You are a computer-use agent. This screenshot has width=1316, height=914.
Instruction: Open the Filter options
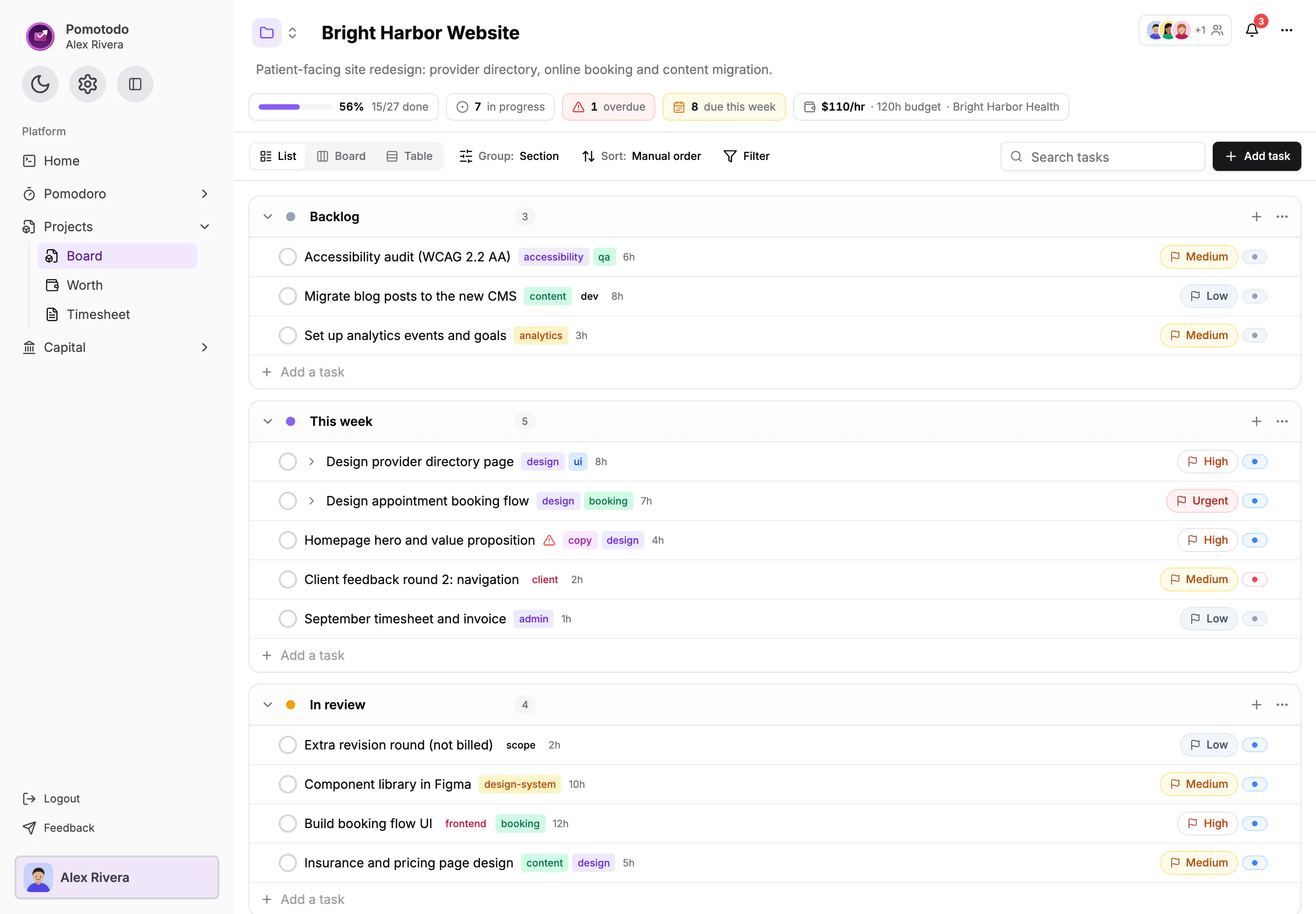[x=746, y=156]
